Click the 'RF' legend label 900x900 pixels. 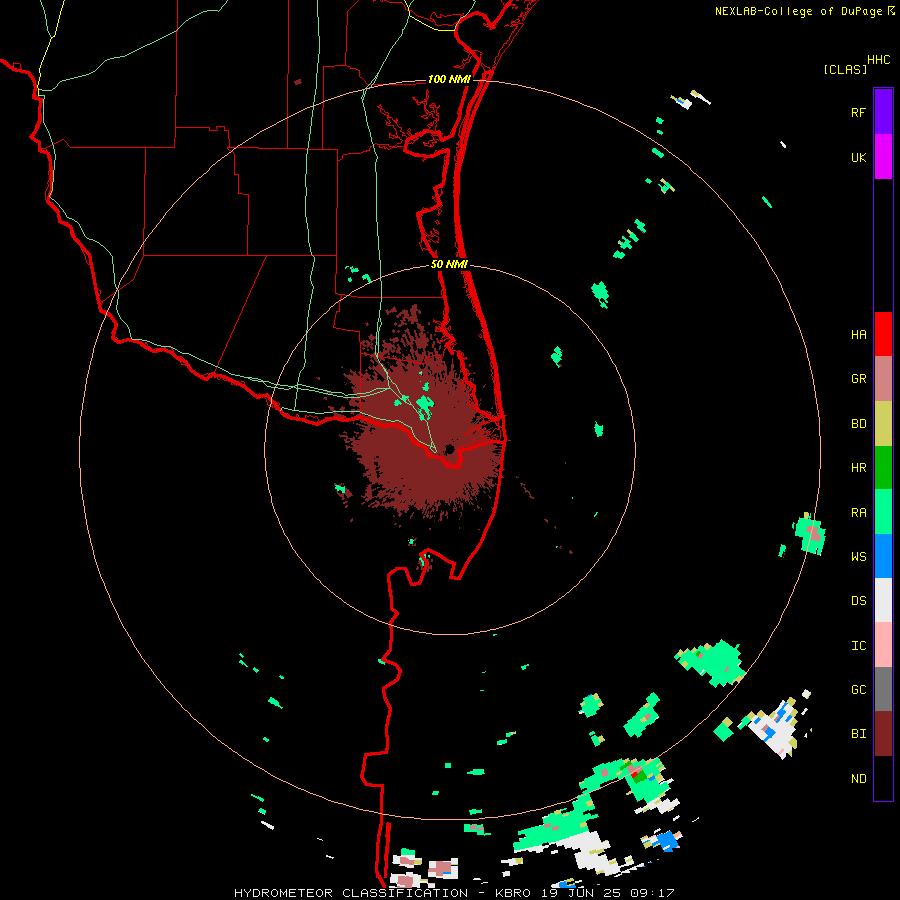pyautogui.click(x=858, y=112)
